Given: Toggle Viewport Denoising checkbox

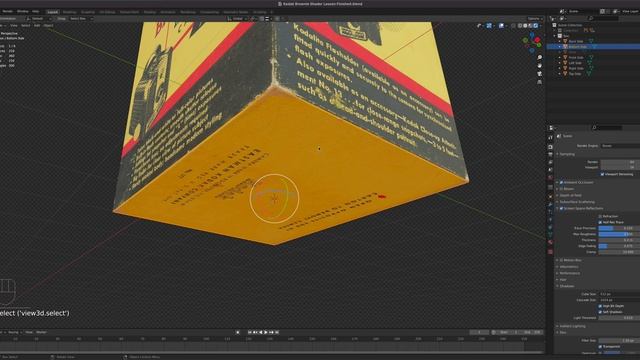Looking at the screenshot, I should (602, 174).
